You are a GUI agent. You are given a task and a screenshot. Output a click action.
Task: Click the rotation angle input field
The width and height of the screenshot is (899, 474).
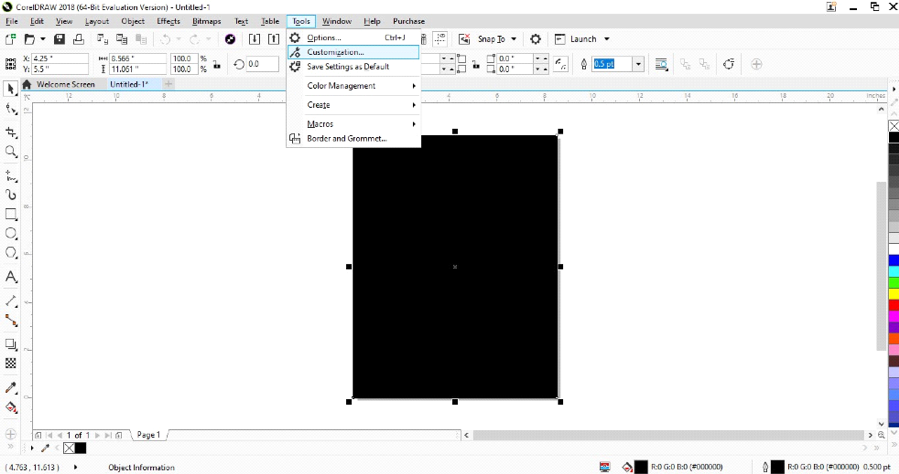click(262, 64)
